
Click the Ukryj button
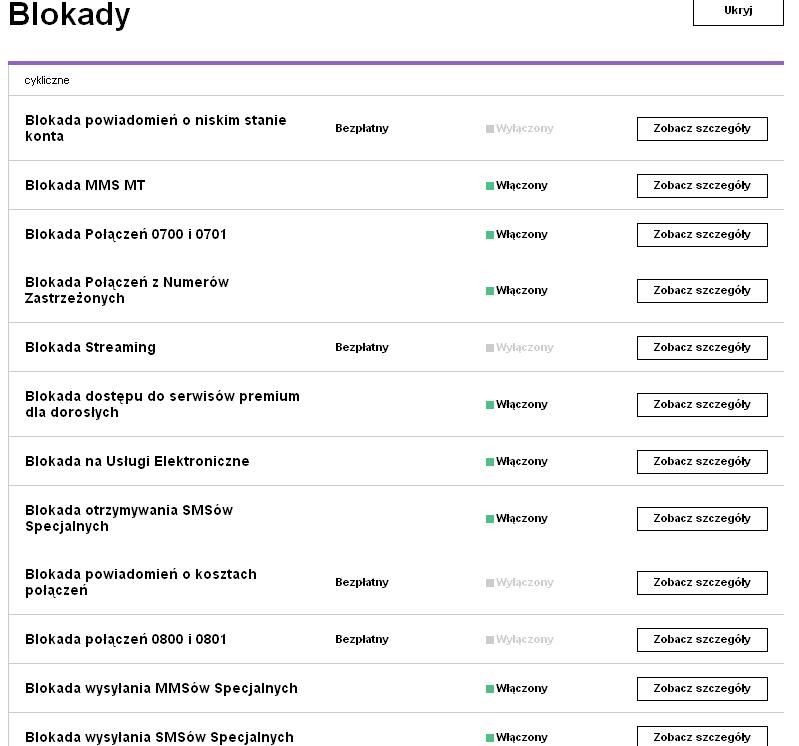click(737, 11)
